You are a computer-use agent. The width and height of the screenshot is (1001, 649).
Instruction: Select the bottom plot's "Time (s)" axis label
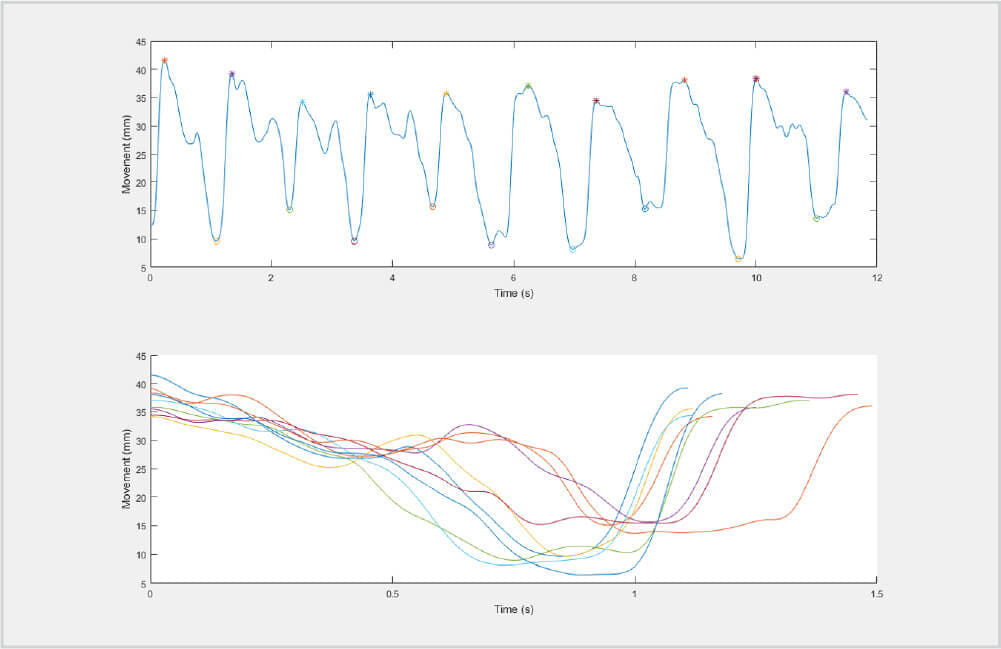[x=514, y=608]
